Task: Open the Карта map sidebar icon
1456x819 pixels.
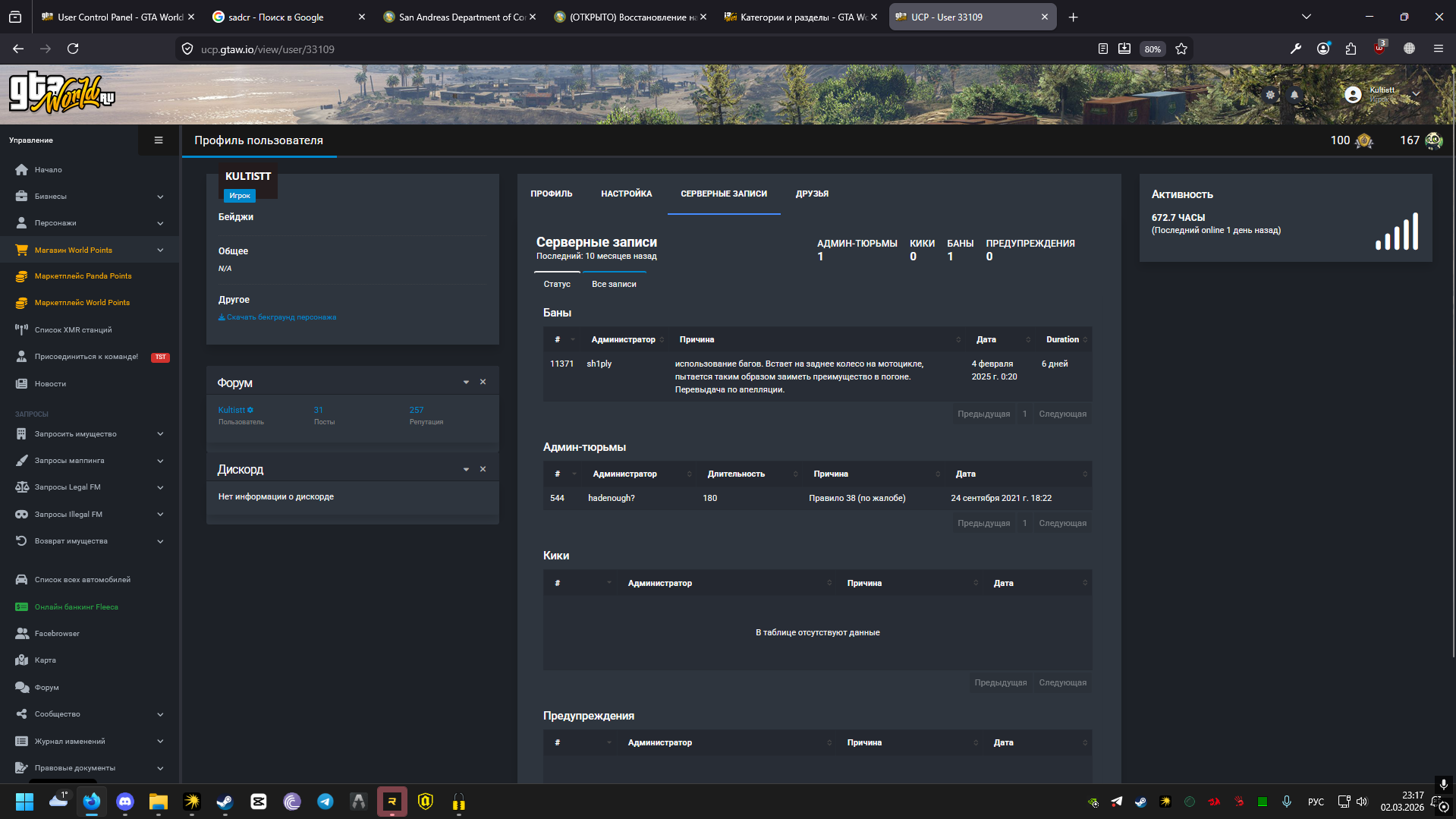Action: click(21, 660)
